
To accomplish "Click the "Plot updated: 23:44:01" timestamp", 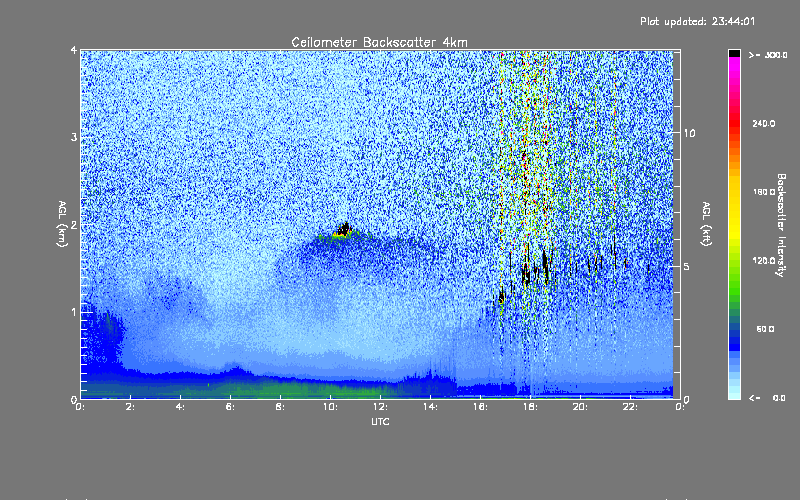I will [x=697, y=21].
